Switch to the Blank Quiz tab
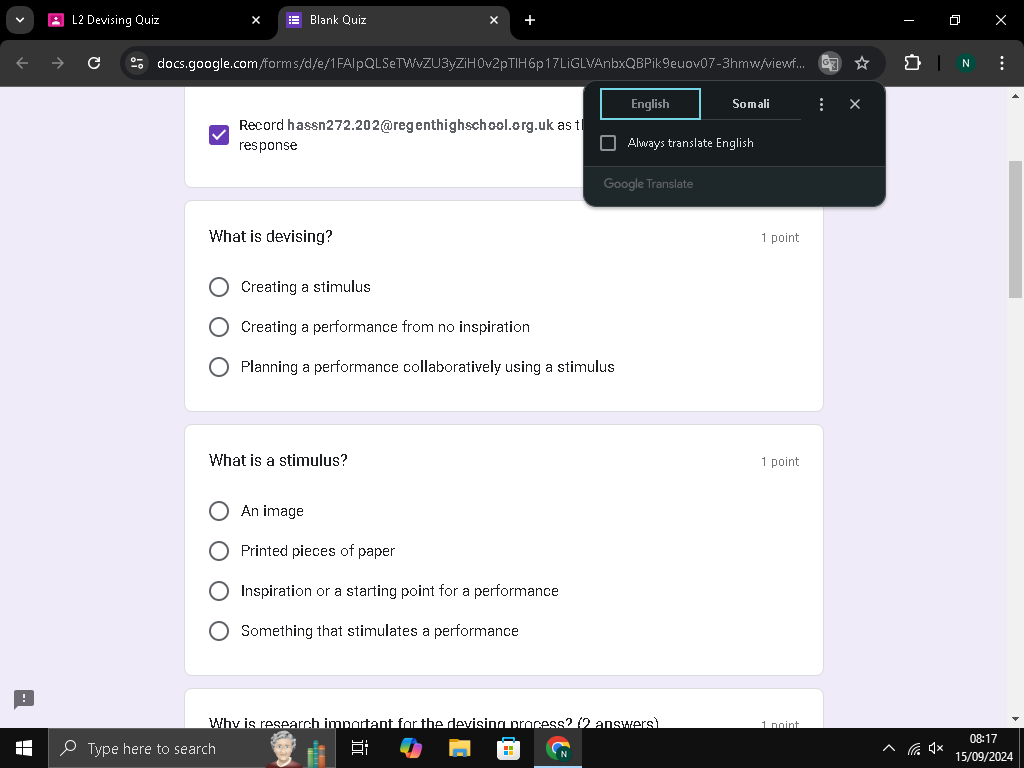 pos(394,20)
